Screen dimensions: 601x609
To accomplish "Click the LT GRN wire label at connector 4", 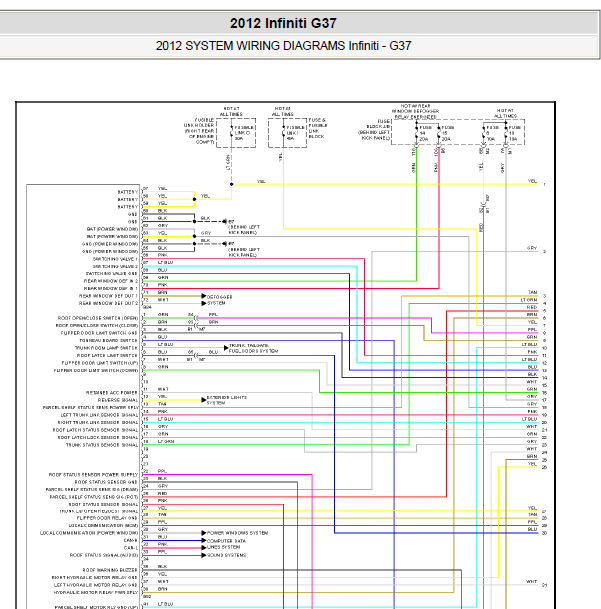I will pyautogui.click(x=530, y=300).
